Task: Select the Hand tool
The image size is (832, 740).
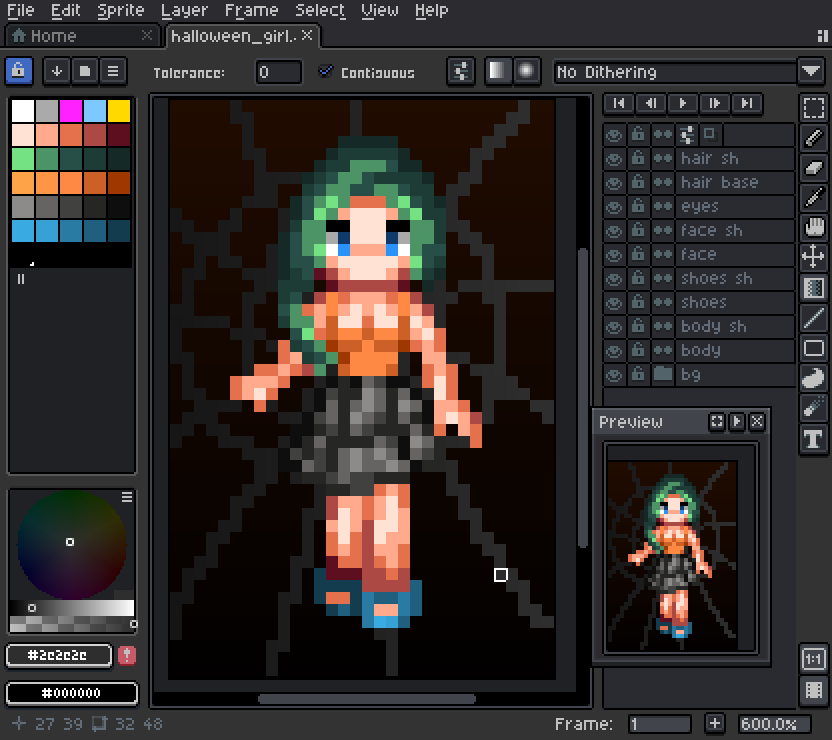Action: [x=813, y=227]
